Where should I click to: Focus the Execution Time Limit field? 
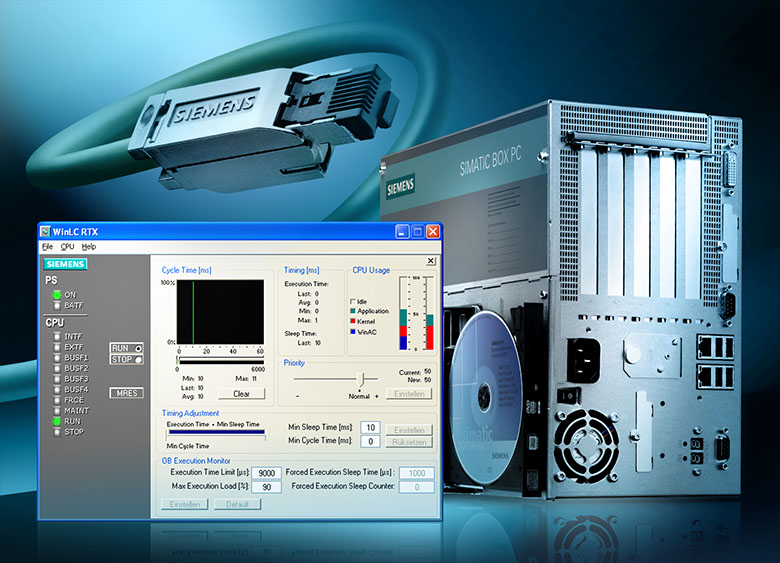tap(267, 473)
